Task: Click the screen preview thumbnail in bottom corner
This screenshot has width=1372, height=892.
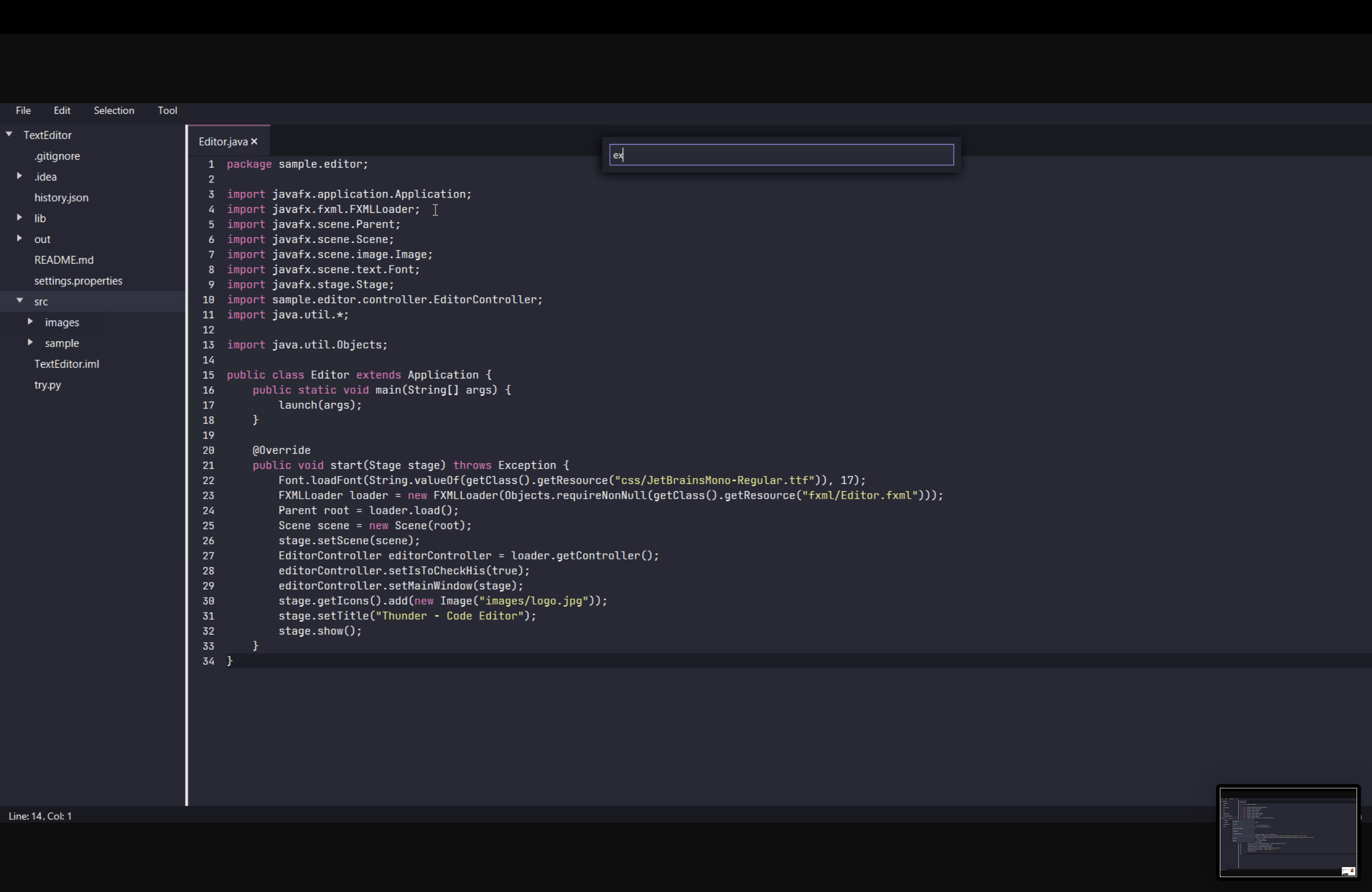Action: tap(1288, 832)
